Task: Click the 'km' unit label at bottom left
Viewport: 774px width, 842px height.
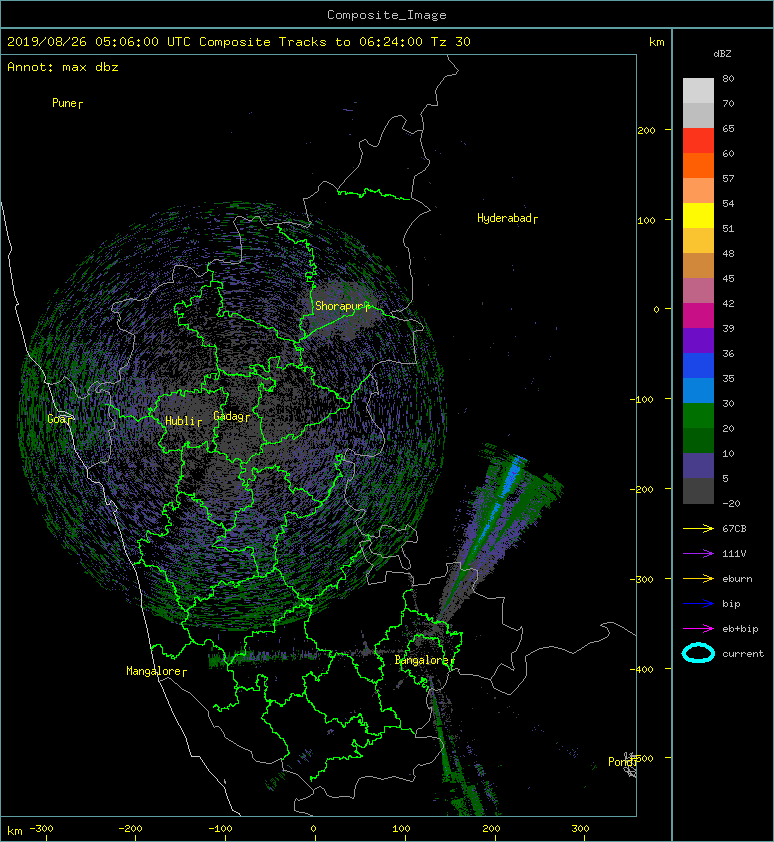Action: pyautogui.click(x=15, y=830)
